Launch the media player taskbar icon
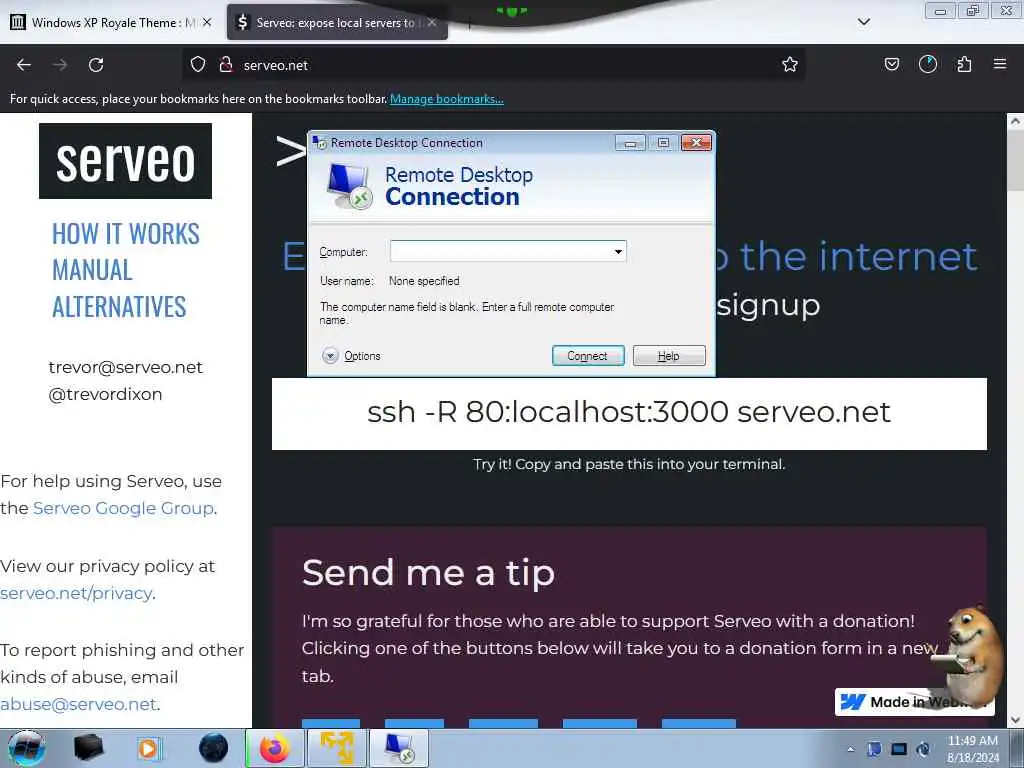 click(149, 748)
